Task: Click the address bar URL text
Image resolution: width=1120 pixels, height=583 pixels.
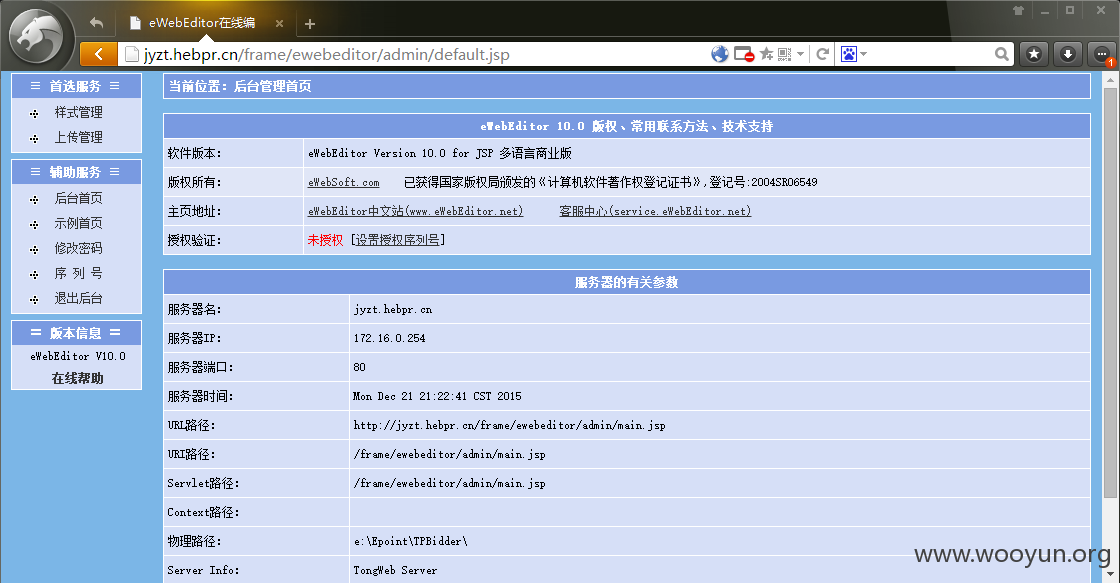Action: tap(326, 55)
